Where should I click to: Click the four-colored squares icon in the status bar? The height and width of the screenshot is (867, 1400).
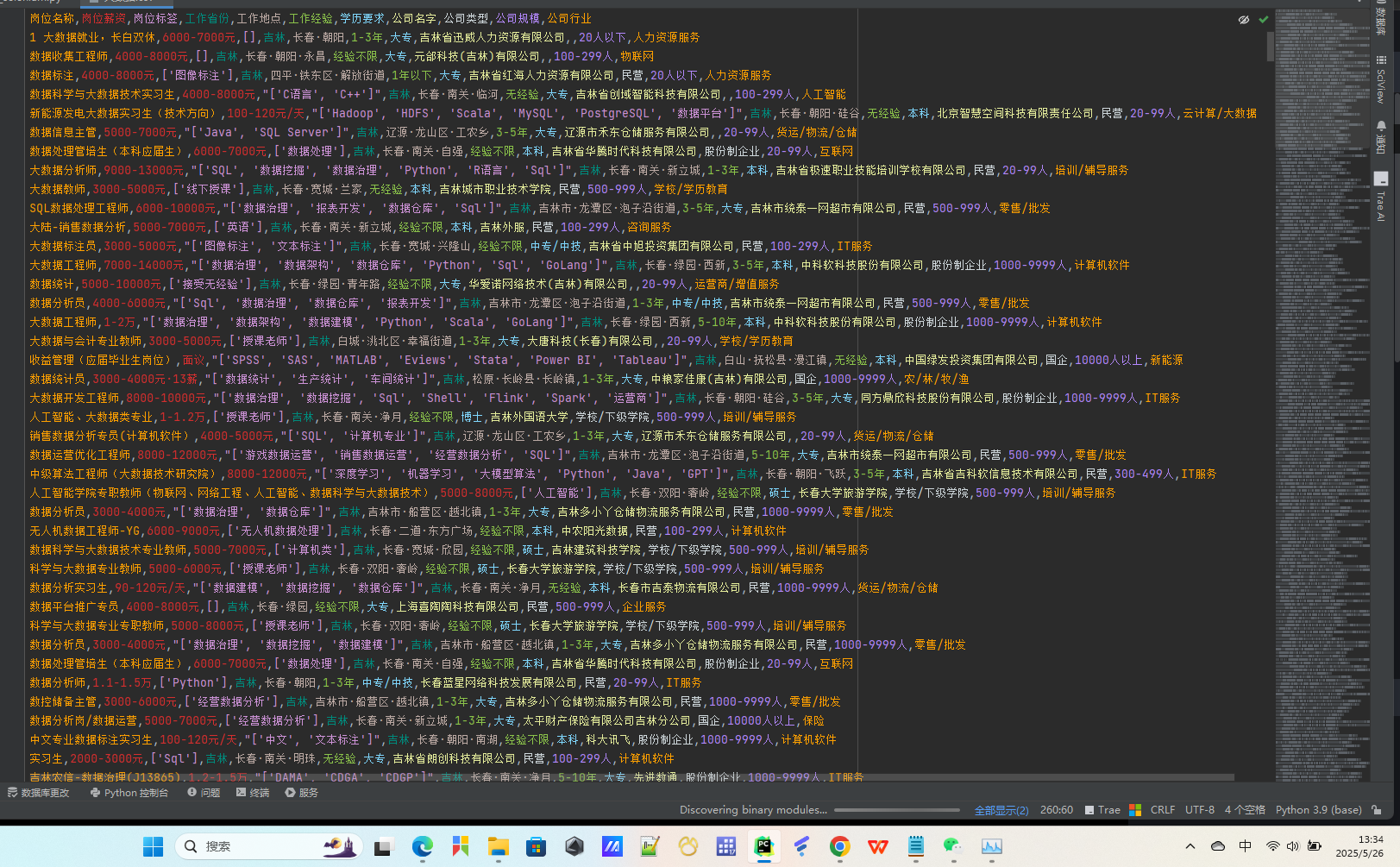pyautogui.click(x=1135, y=810)
